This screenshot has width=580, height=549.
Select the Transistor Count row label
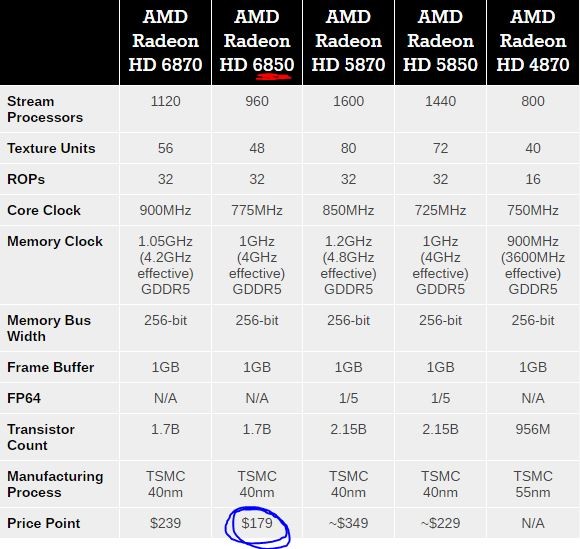click(x=41, y=437)
